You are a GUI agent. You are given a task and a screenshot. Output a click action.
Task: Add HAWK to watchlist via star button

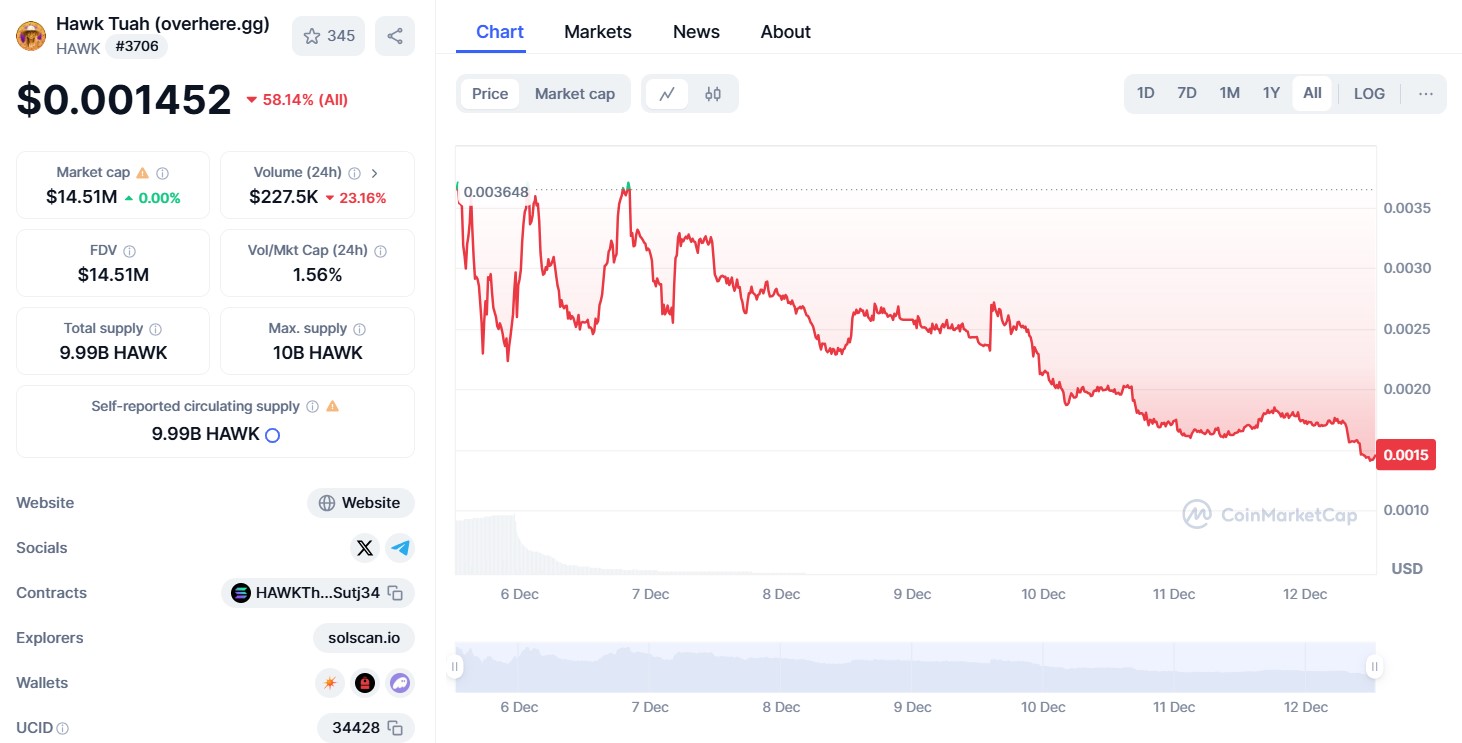pos(329,36)
